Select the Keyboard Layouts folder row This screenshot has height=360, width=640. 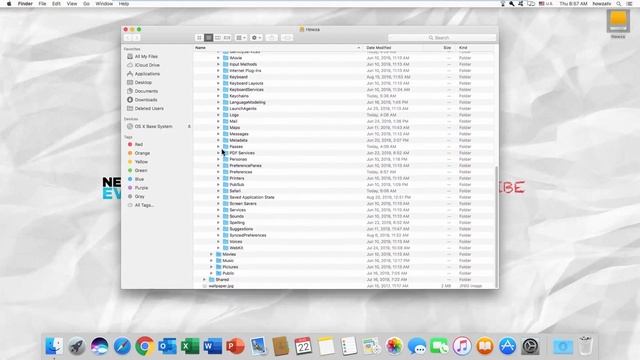[x=344, y=83]
